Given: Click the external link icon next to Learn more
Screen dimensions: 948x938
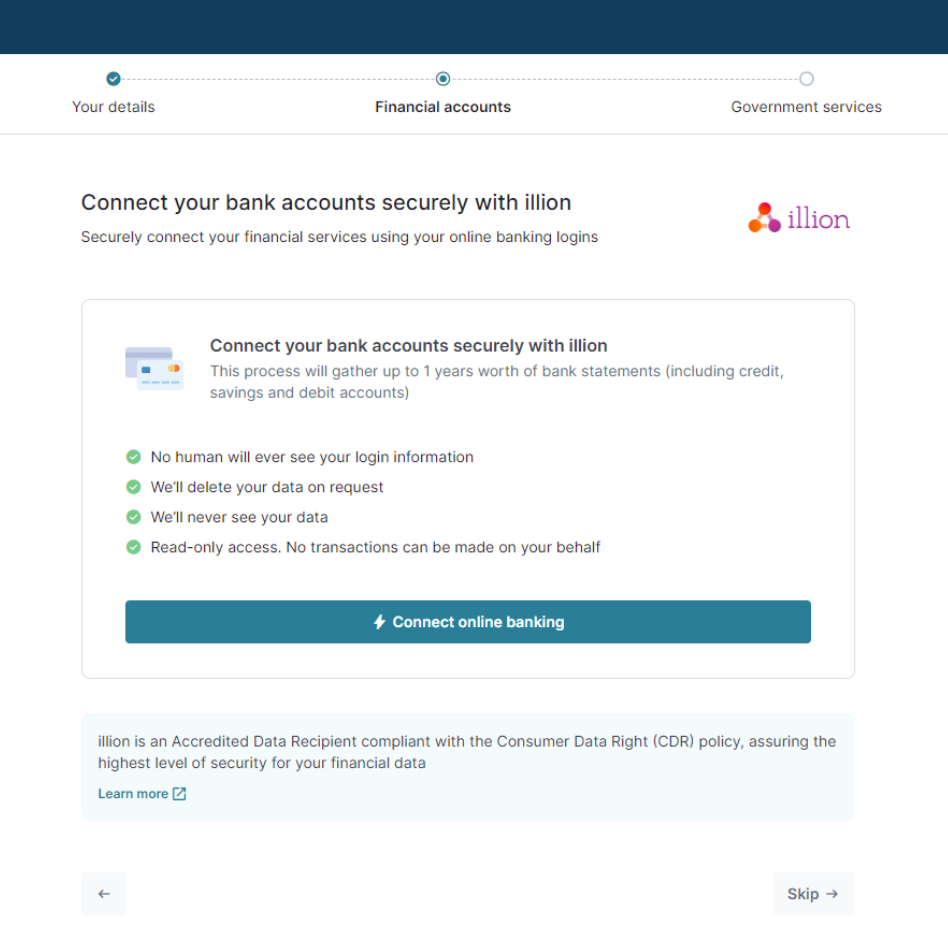Looking at the screenshot, I should [180, 793].
